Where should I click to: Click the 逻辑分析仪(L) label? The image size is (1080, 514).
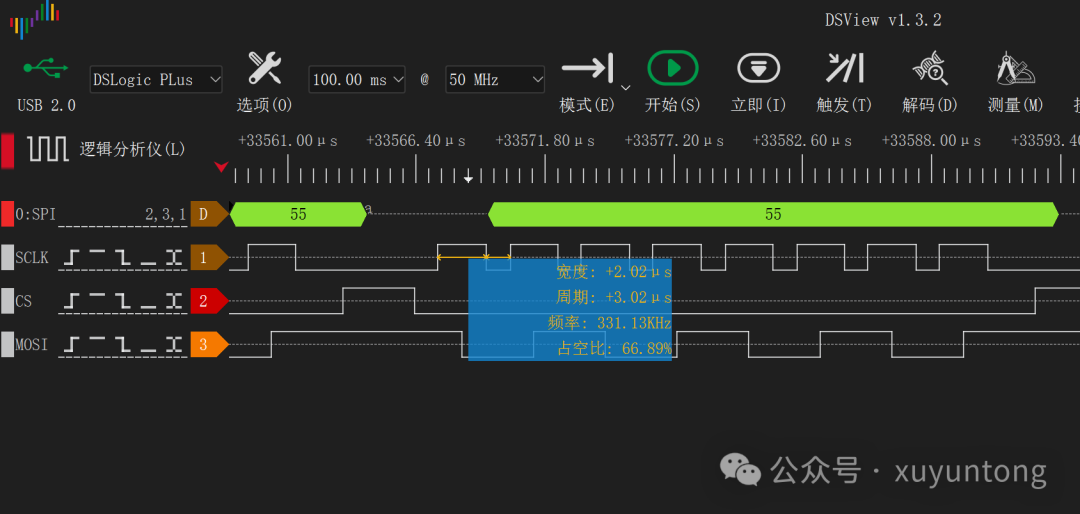coord(132,149)
